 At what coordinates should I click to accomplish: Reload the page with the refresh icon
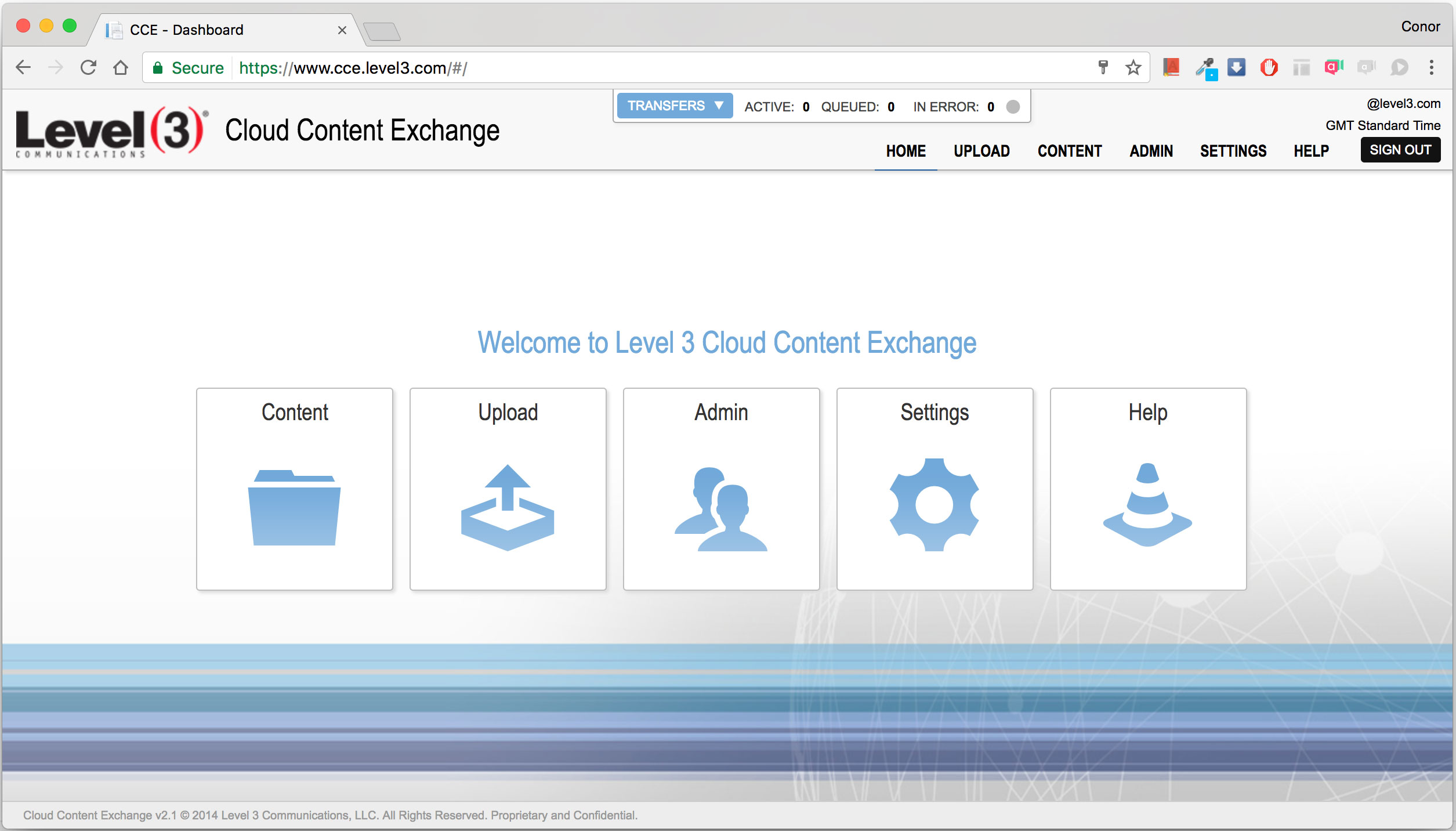coord(88,68)
